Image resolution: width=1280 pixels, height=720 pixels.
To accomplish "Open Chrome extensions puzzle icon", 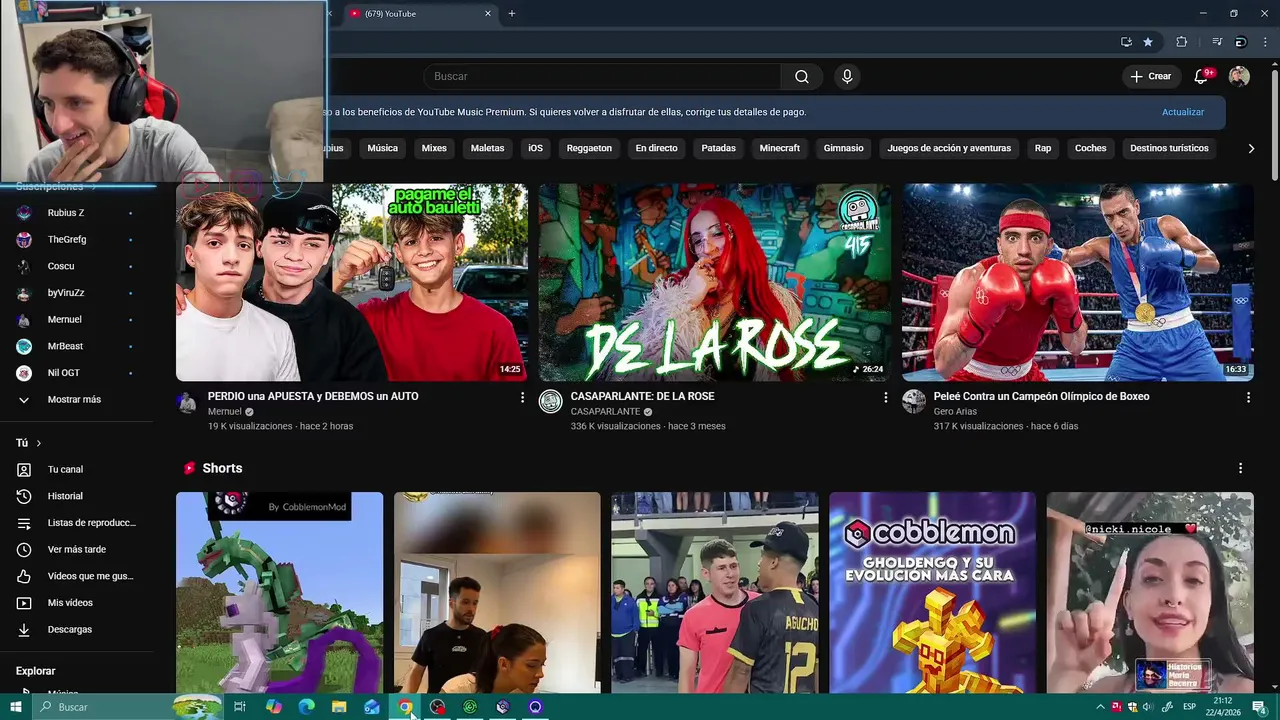I will tap(1182, 42).
